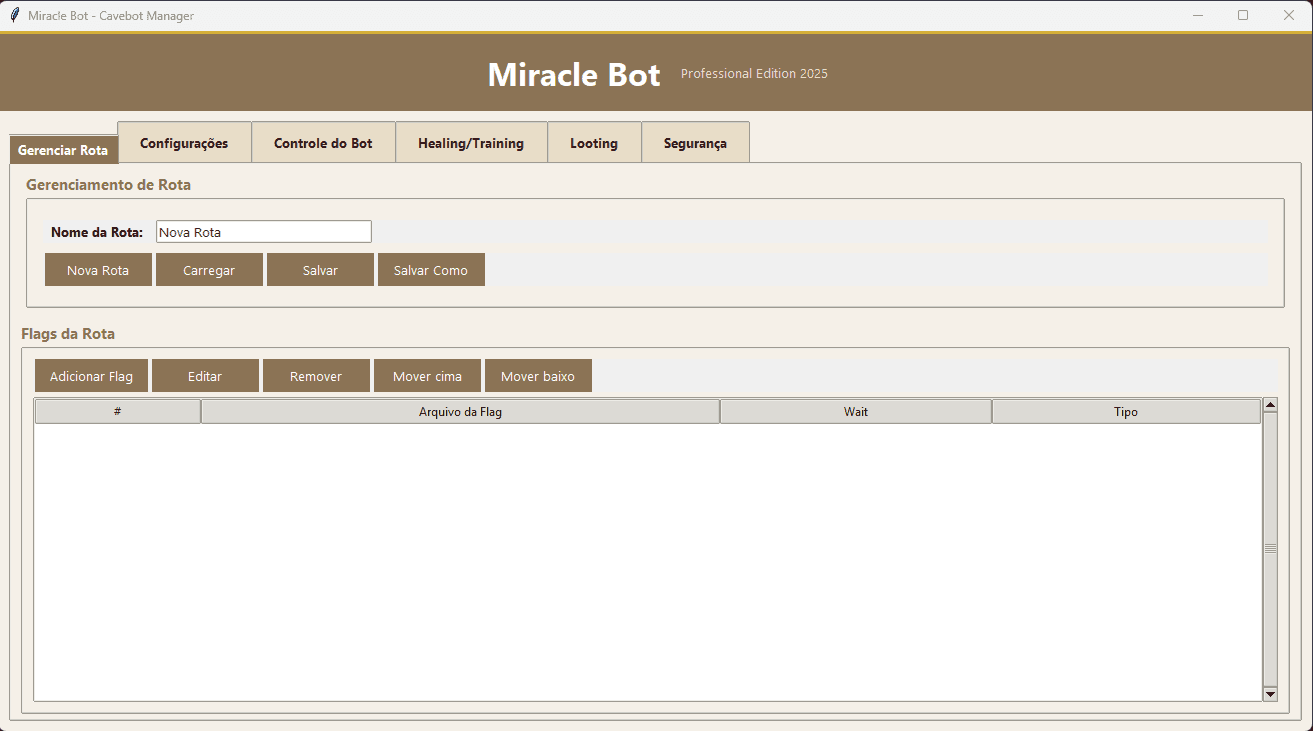Select the Gerenciar Rota tab
This screenshot has height=731, width=1313.
pos(63,149)
